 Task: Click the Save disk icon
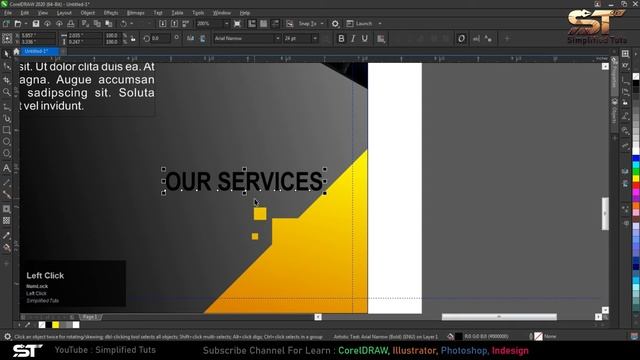click(x=36, y=24)
